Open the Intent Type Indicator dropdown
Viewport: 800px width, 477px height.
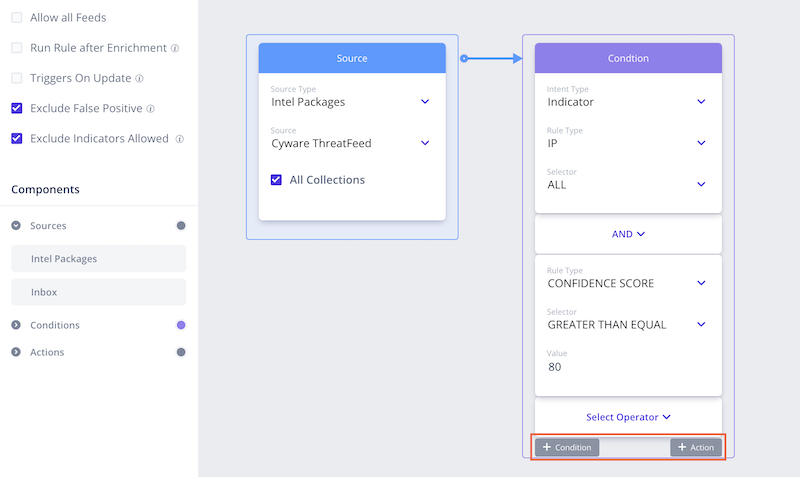[x=701, y=102]
